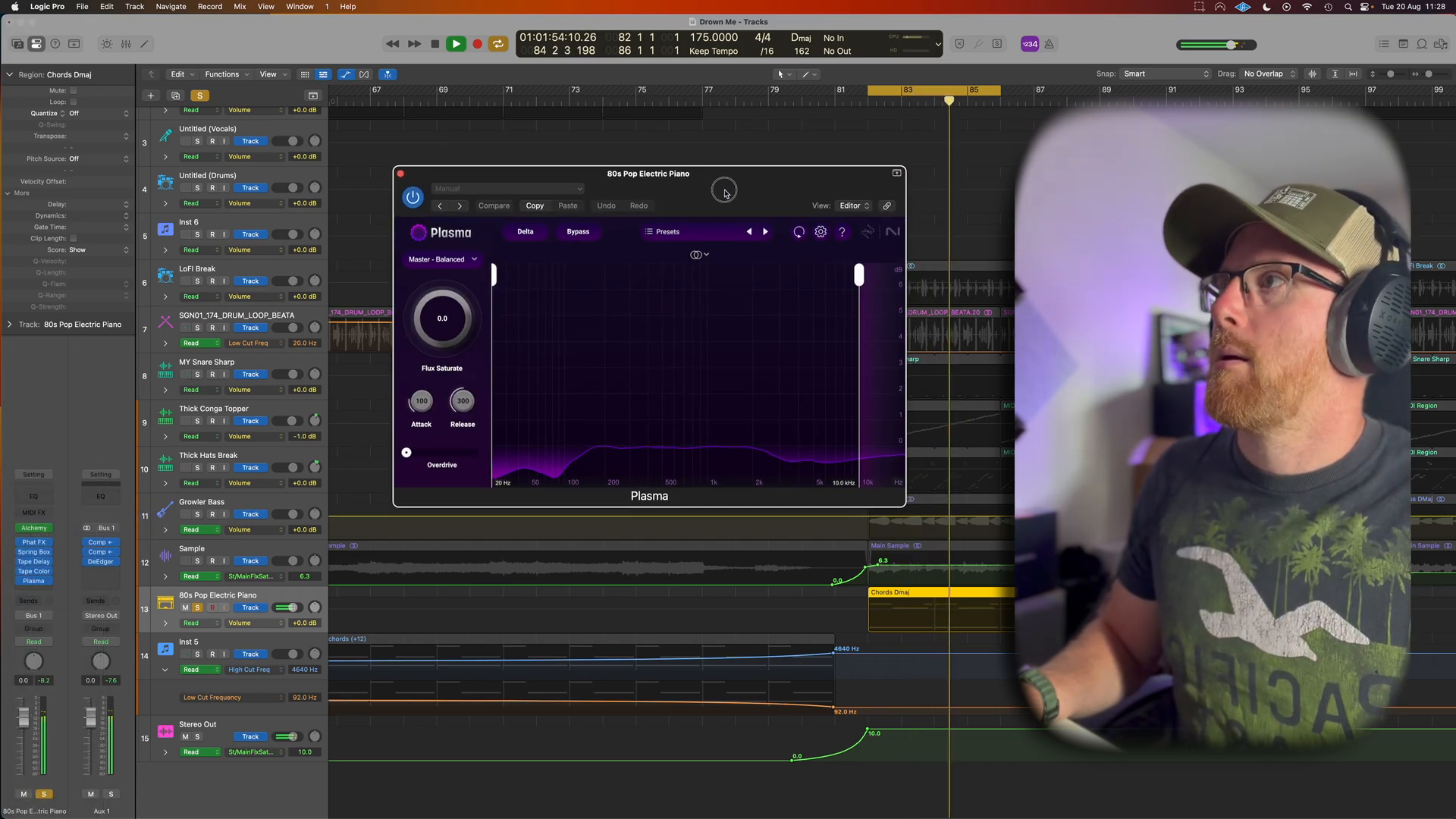The image size is (1456, 819).
Task: Open the List Editors icon
Action: click(x=1384, y=44)
